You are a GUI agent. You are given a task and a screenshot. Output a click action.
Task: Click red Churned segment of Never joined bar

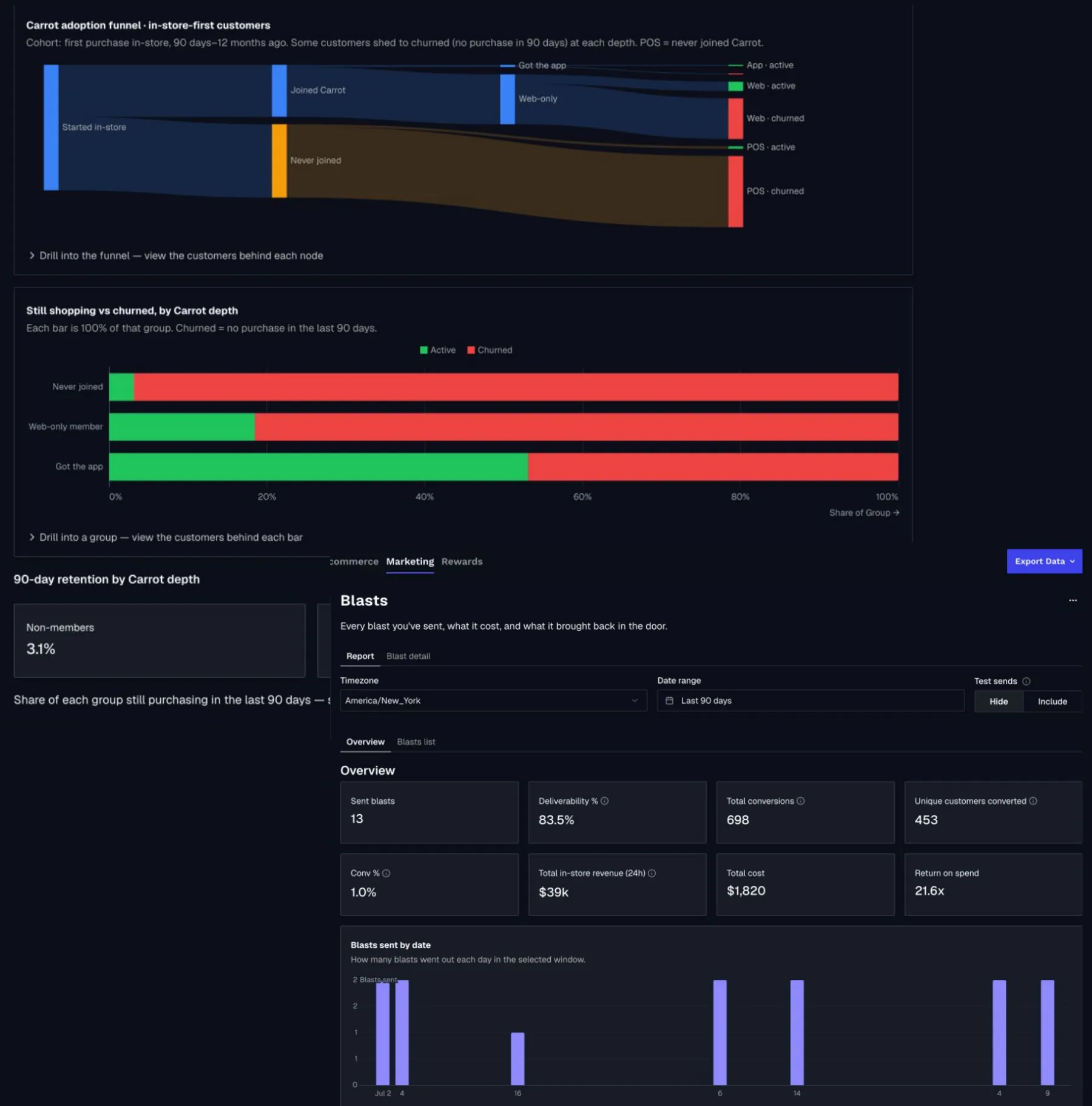pyautogui.click(x=516, y=387)
